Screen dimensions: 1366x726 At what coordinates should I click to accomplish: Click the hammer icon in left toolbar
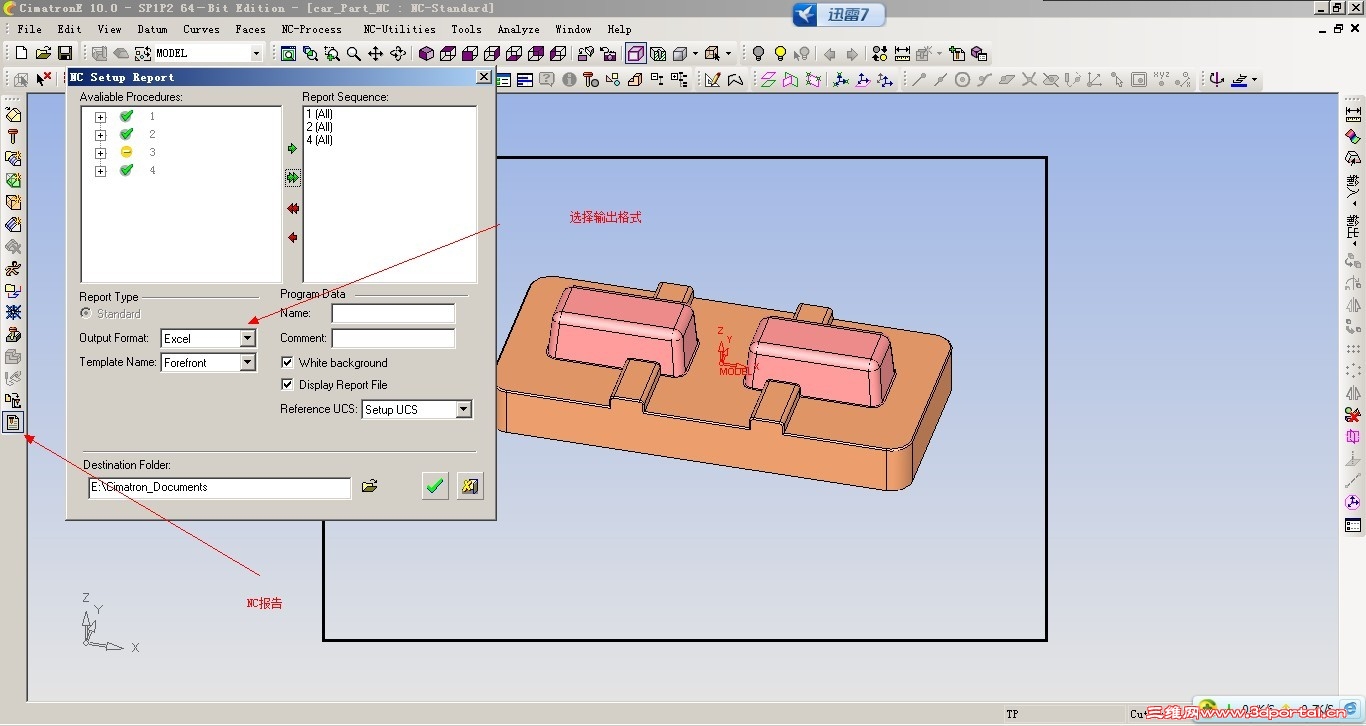coord(13,136)
